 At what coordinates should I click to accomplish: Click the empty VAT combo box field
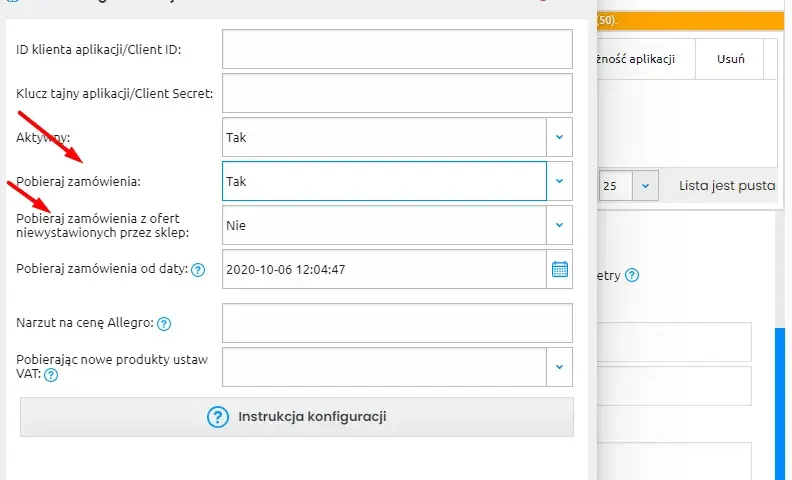384,367
